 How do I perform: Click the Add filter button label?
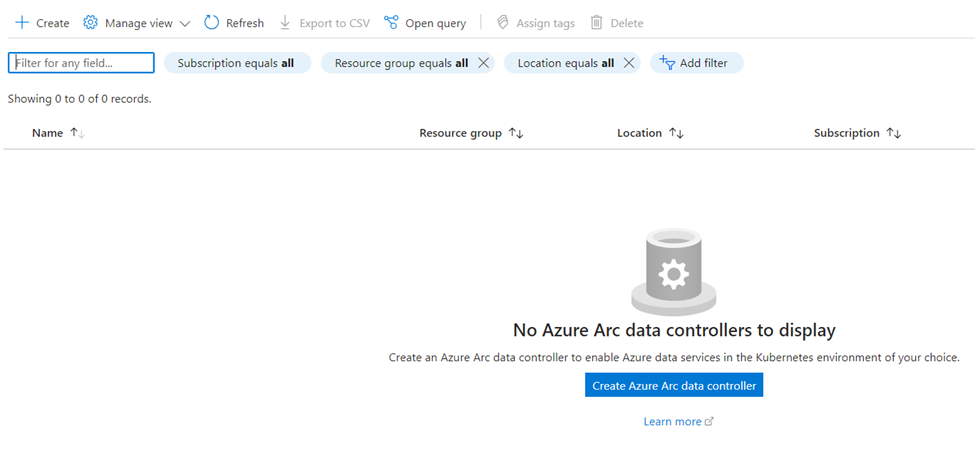pyautogui.click(x=703, y=63)
